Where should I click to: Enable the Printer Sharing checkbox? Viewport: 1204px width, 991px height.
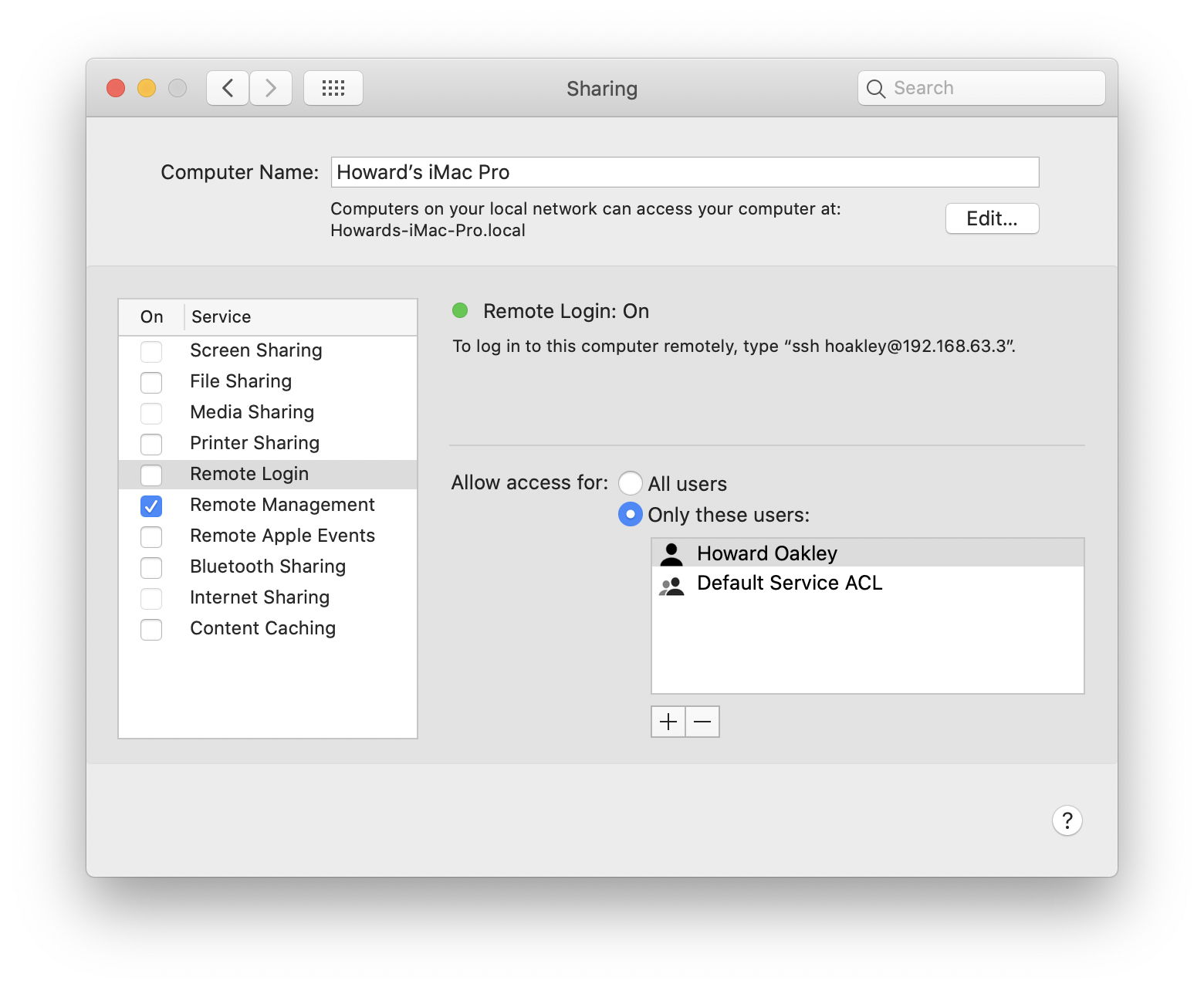(151, 444)
